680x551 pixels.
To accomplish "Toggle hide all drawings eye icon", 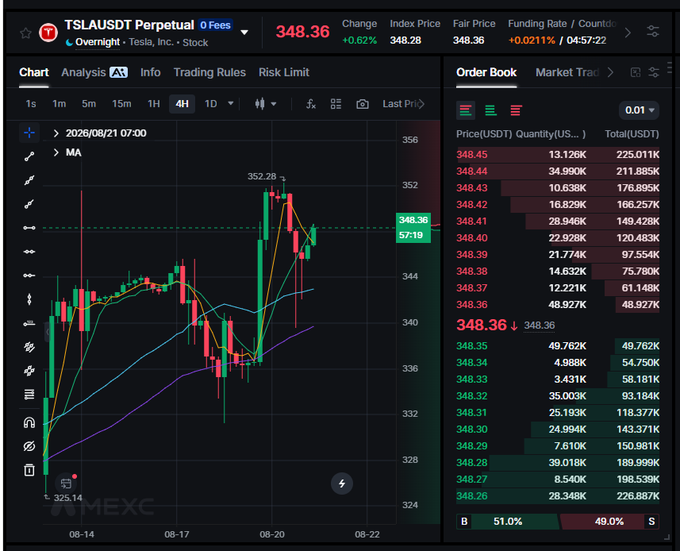I will pyautogui.click(x=29, y=446).
